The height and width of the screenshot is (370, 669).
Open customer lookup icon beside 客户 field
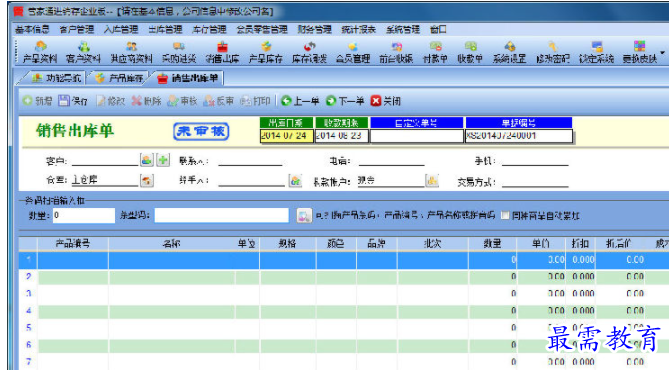click(x=147, y=160)
